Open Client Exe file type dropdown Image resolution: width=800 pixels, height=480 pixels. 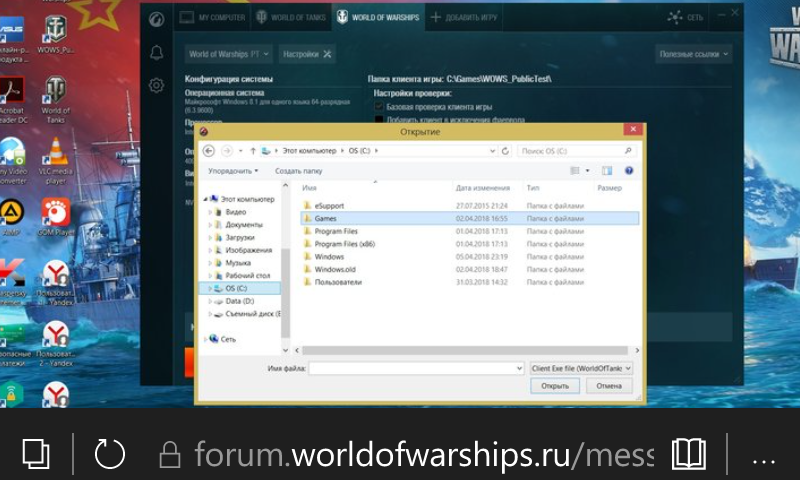point(581,368)
